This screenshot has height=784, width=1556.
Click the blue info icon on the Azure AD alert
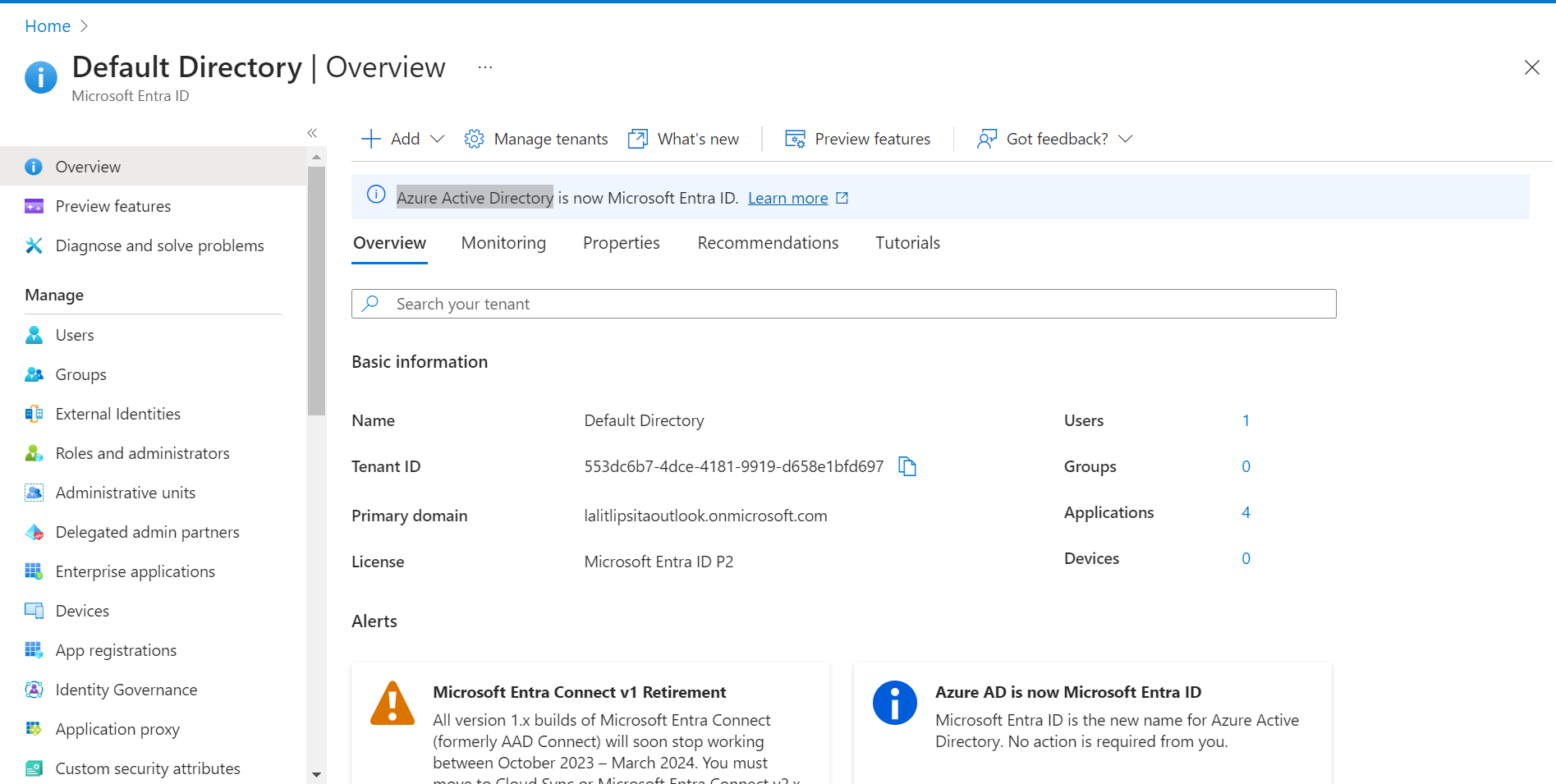894,703
